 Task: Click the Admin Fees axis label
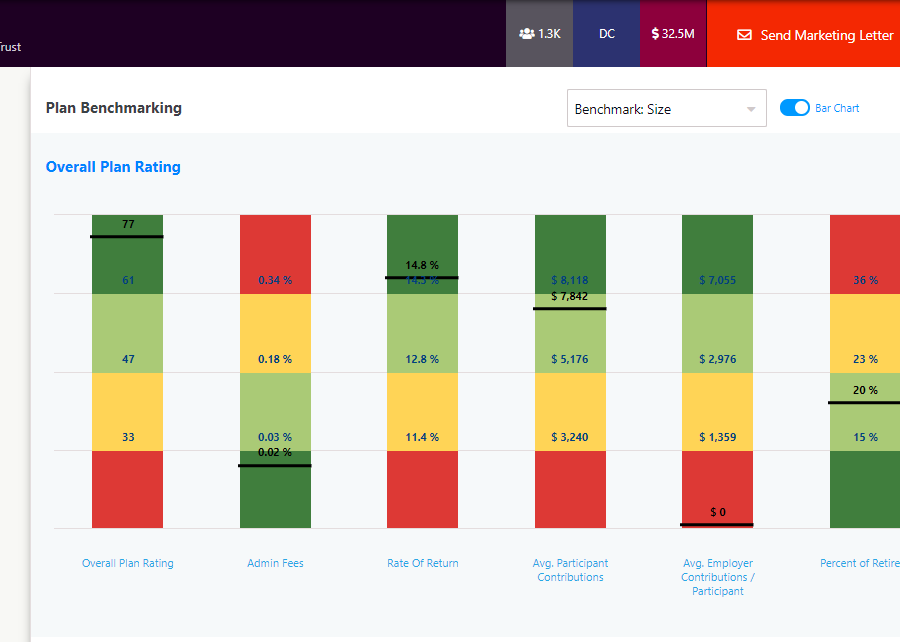point(275,563)
